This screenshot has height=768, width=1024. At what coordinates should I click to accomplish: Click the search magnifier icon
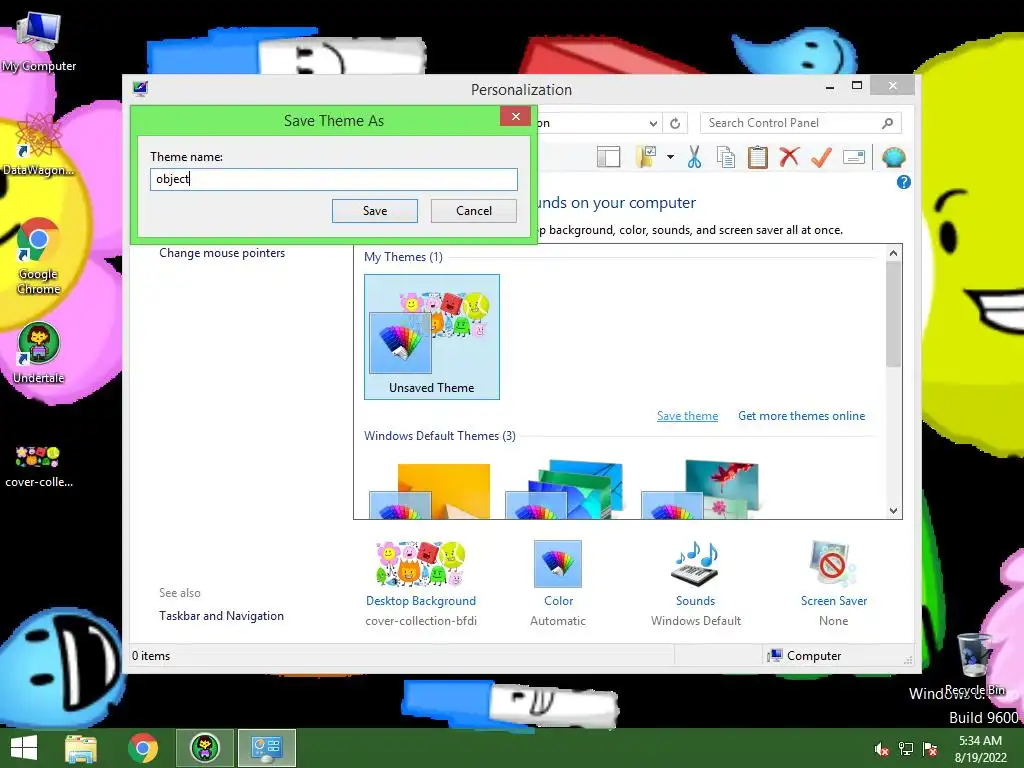[x=887, y=123]
